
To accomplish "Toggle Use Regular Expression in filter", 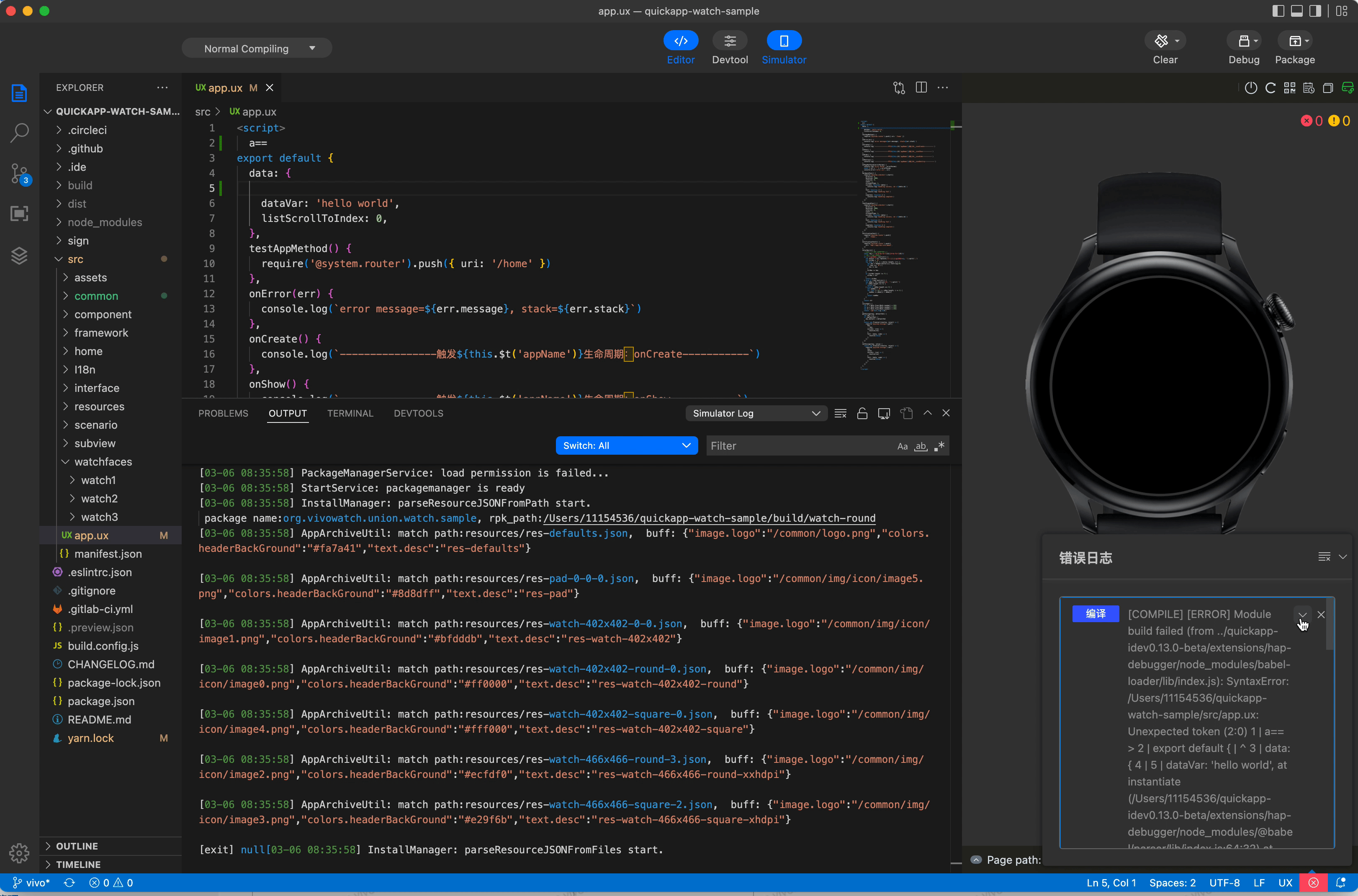I will pos(939,446).
